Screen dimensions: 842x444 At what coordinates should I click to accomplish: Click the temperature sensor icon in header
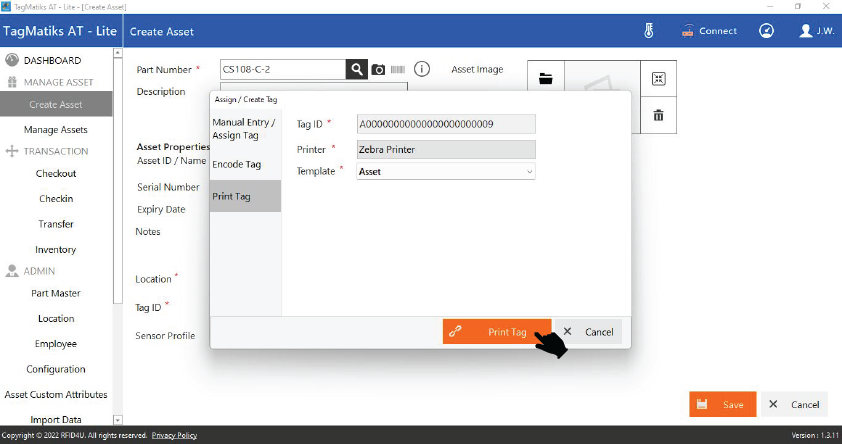pos(648,31)
